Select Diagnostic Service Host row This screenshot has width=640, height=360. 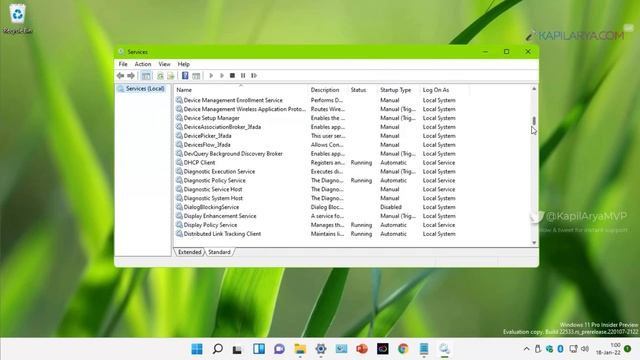tap(213, 189)
